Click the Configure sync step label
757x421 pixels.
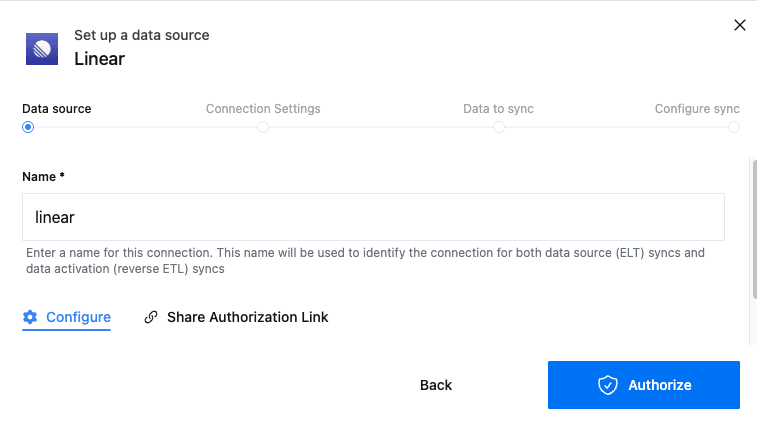[697, 109]
